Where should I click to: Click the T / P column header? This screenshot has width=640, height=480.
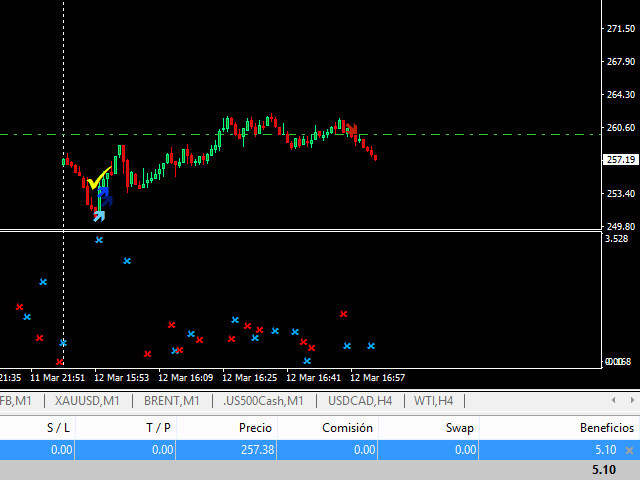[158, 428]
